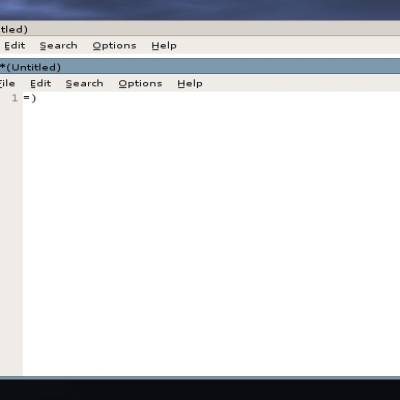Open Options menu in front *(Untitled) window
The image size is (400, 400).
pos(140,83)
